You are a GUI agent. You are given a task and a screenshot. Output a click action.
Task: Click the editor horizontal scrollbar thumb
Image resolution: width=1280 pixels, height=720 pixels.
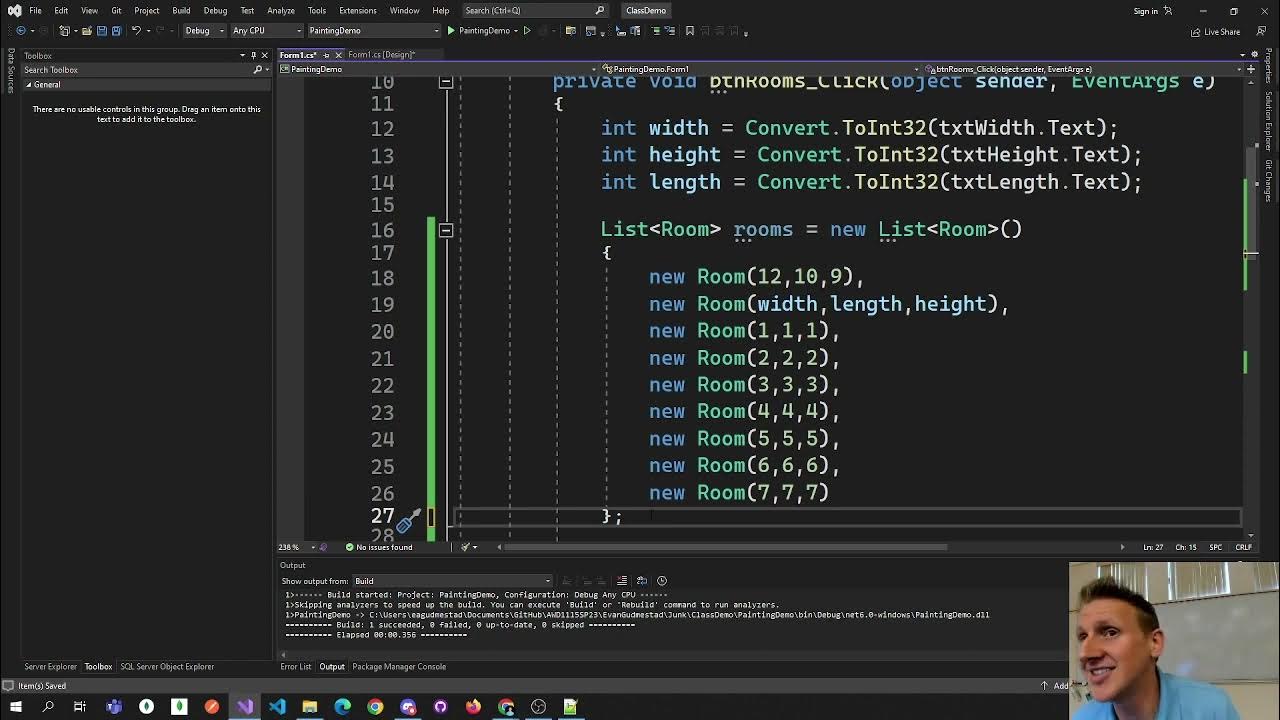coord(725,547)
